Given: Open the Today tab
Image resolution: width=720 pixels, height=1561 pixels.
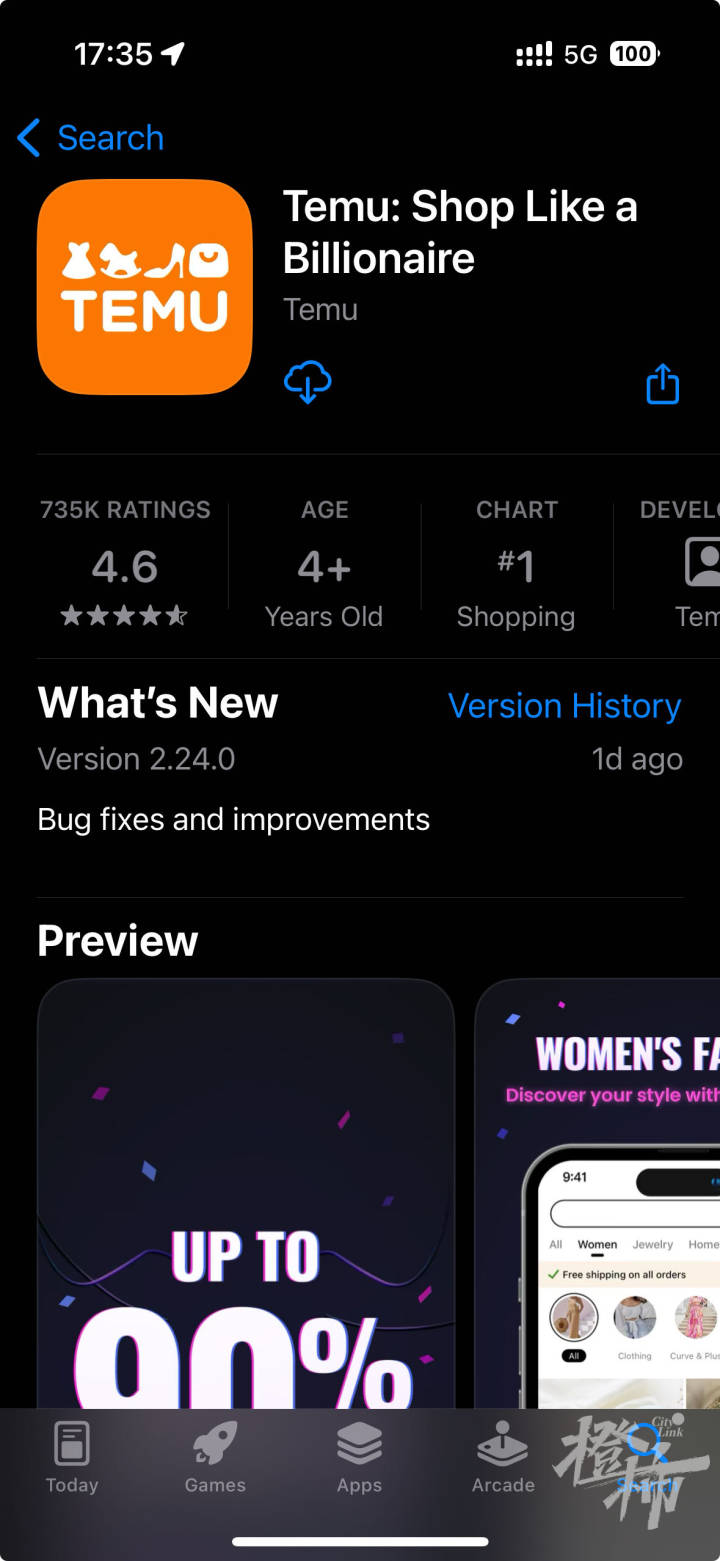Looking at the screenshot, I should click(72, 1457).
